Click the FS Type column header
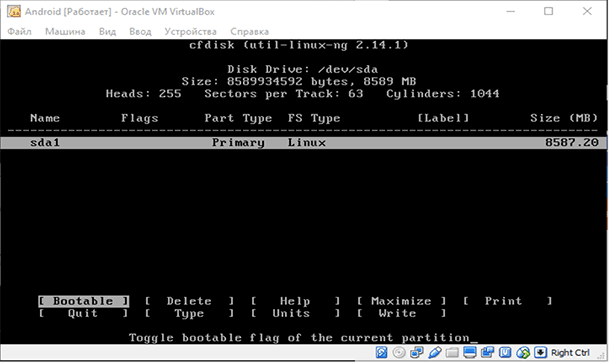 (x=314, y=118)
